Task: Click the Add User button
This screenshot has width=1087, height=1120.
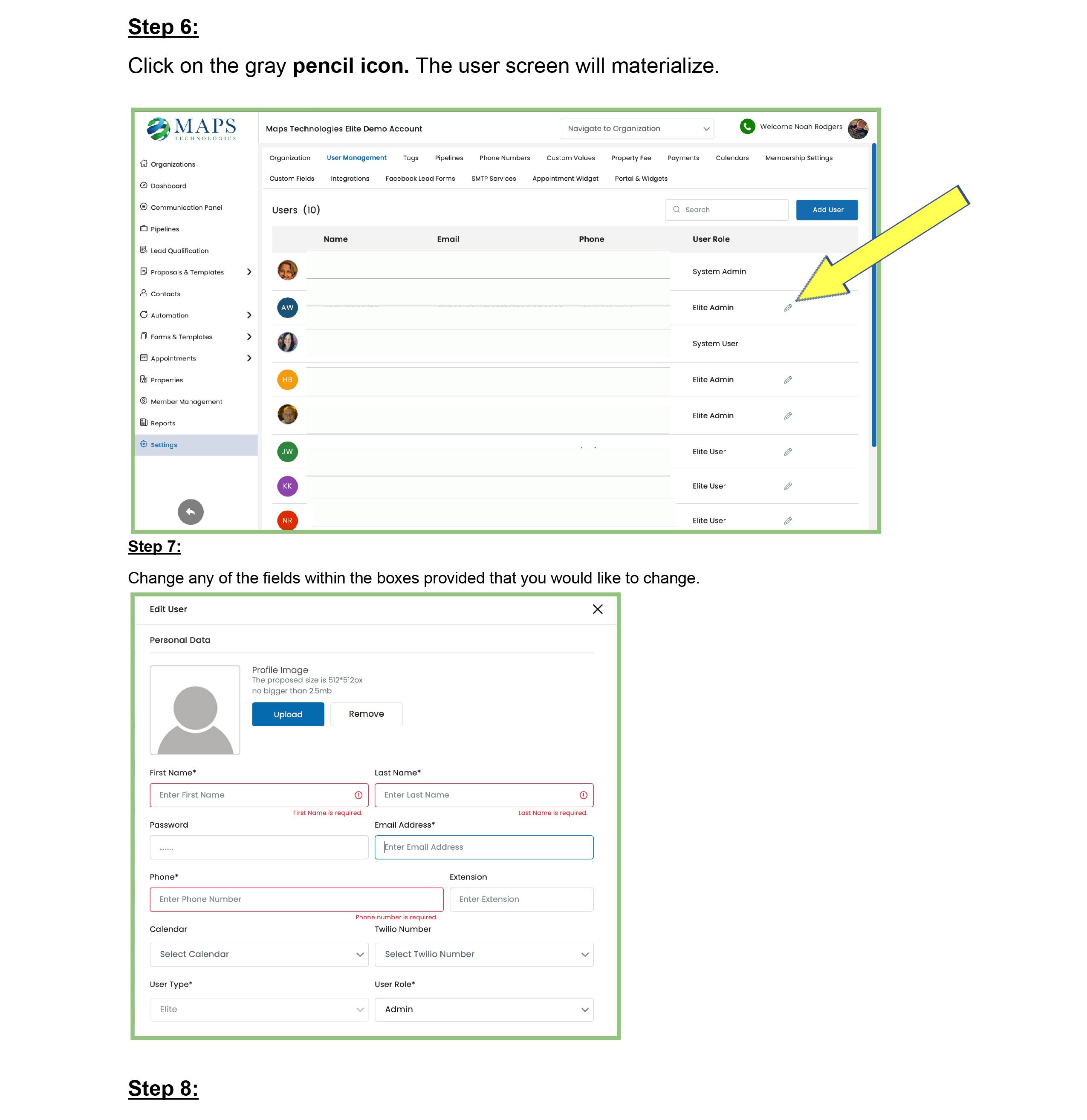Action: (827, 210)
